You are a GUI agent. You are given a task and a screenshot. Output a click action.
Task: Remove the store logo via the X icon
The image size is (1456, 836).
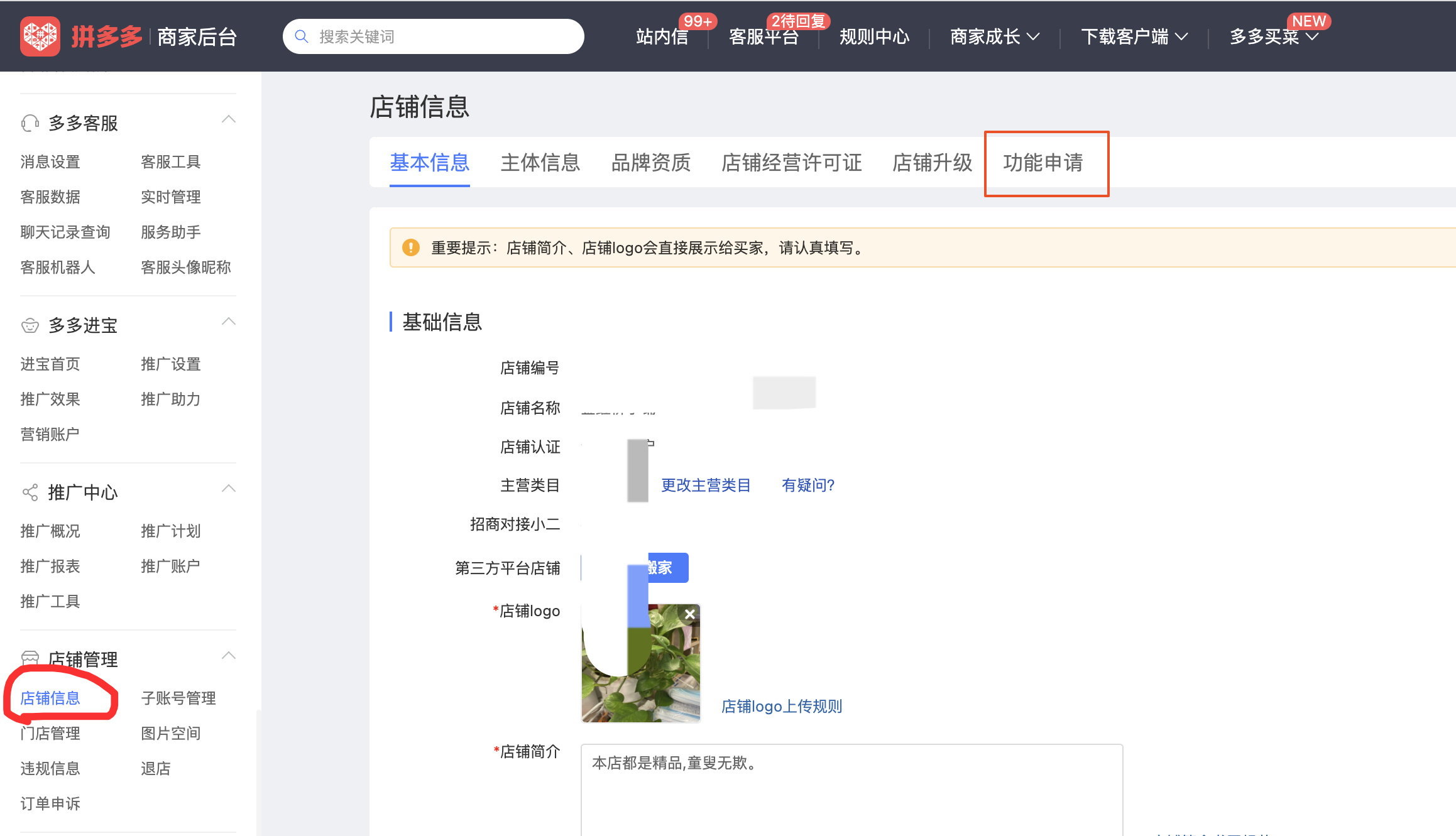click(x=689, y=614)
